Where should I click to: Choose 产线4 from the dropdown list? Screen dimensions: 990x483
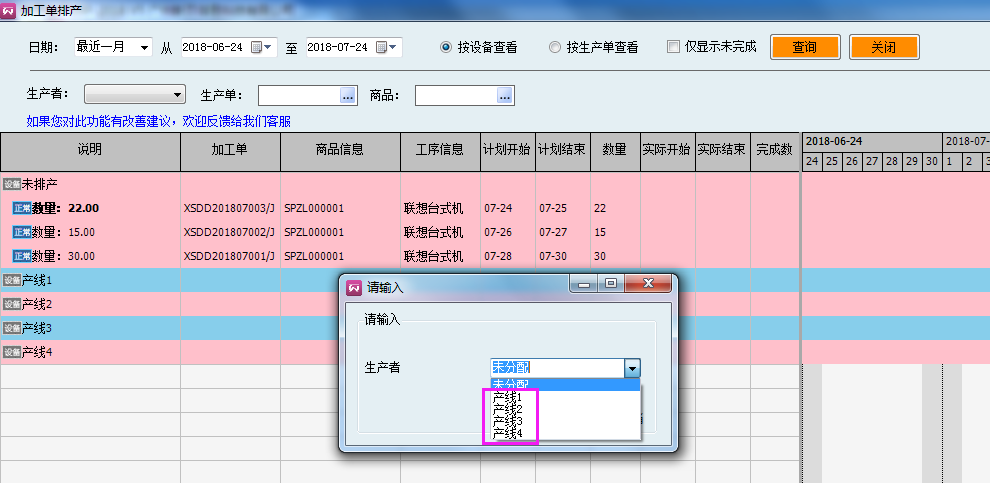(x=509, y=433)
